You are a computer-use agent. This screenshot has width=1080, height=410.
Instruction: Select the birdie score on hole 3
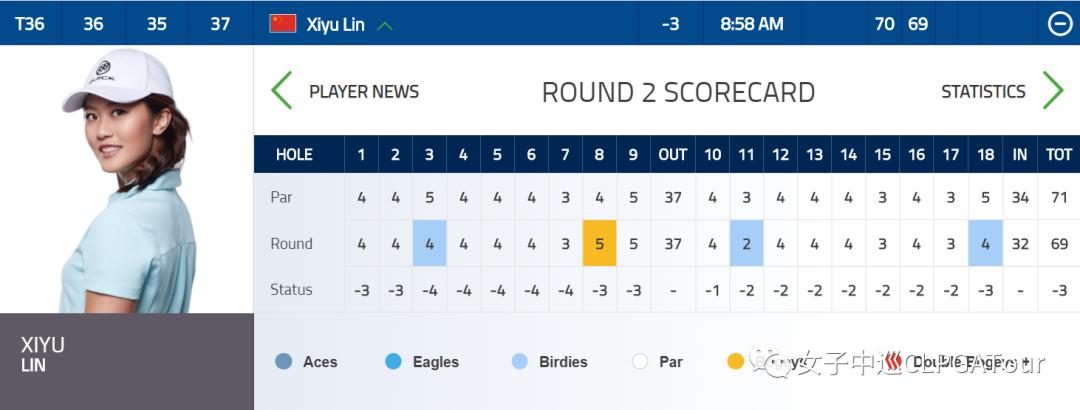(x=429, y=244)
